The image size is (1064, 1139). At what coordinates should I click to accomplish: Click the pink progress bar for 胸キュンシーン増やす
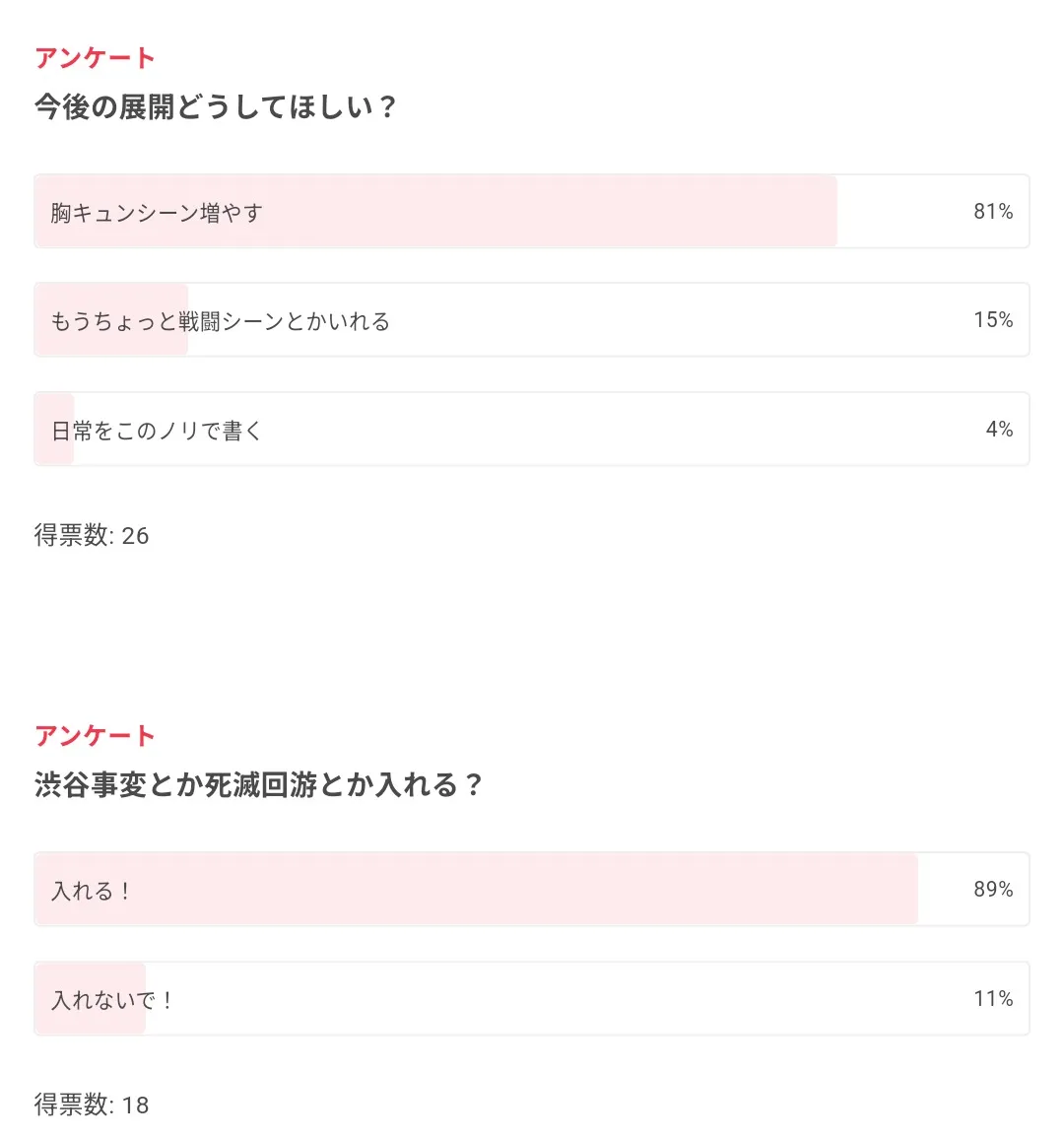[435, 212]
